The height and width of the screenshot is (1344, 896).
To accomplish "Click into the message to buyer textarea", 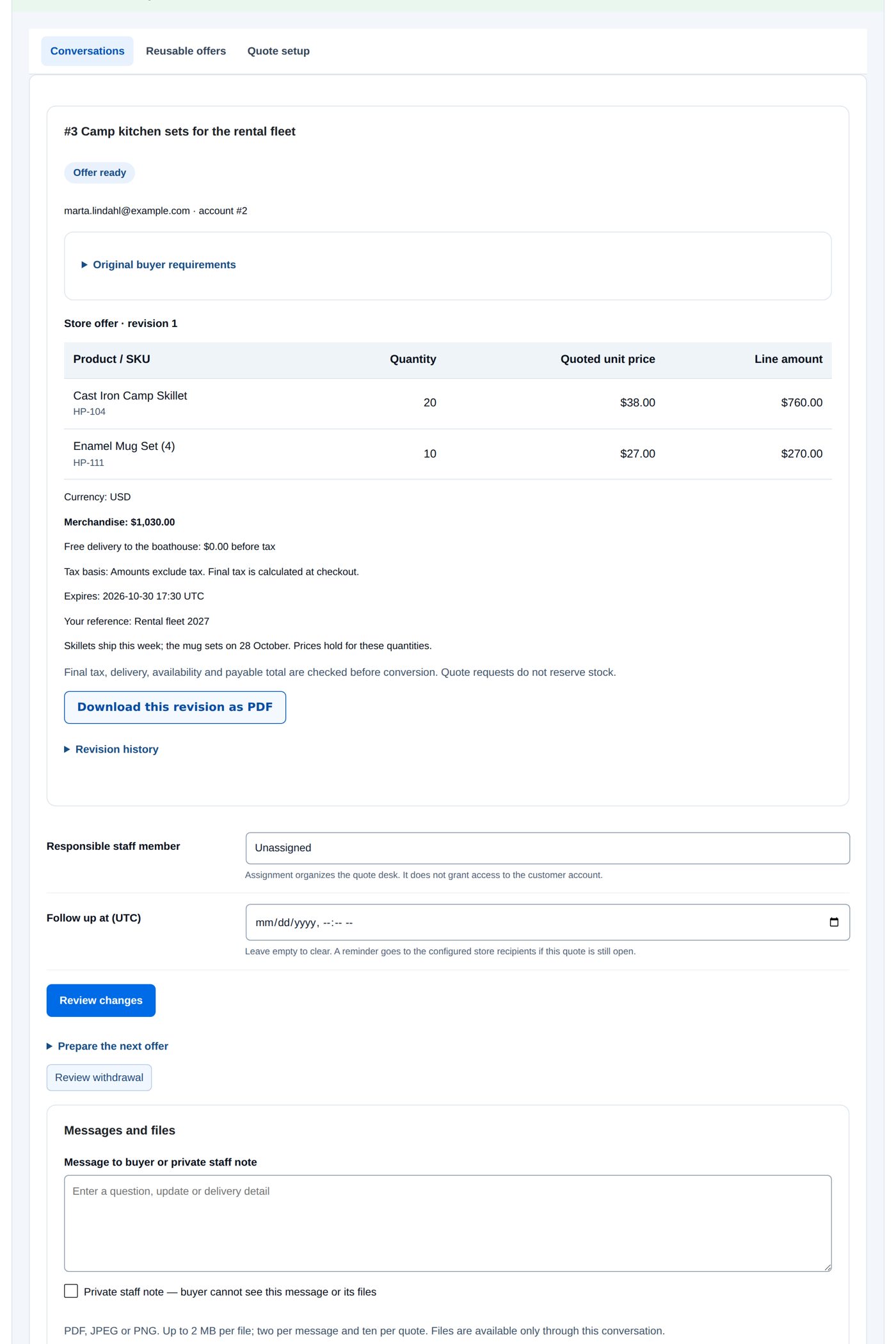I will [x=447, y=1223].
